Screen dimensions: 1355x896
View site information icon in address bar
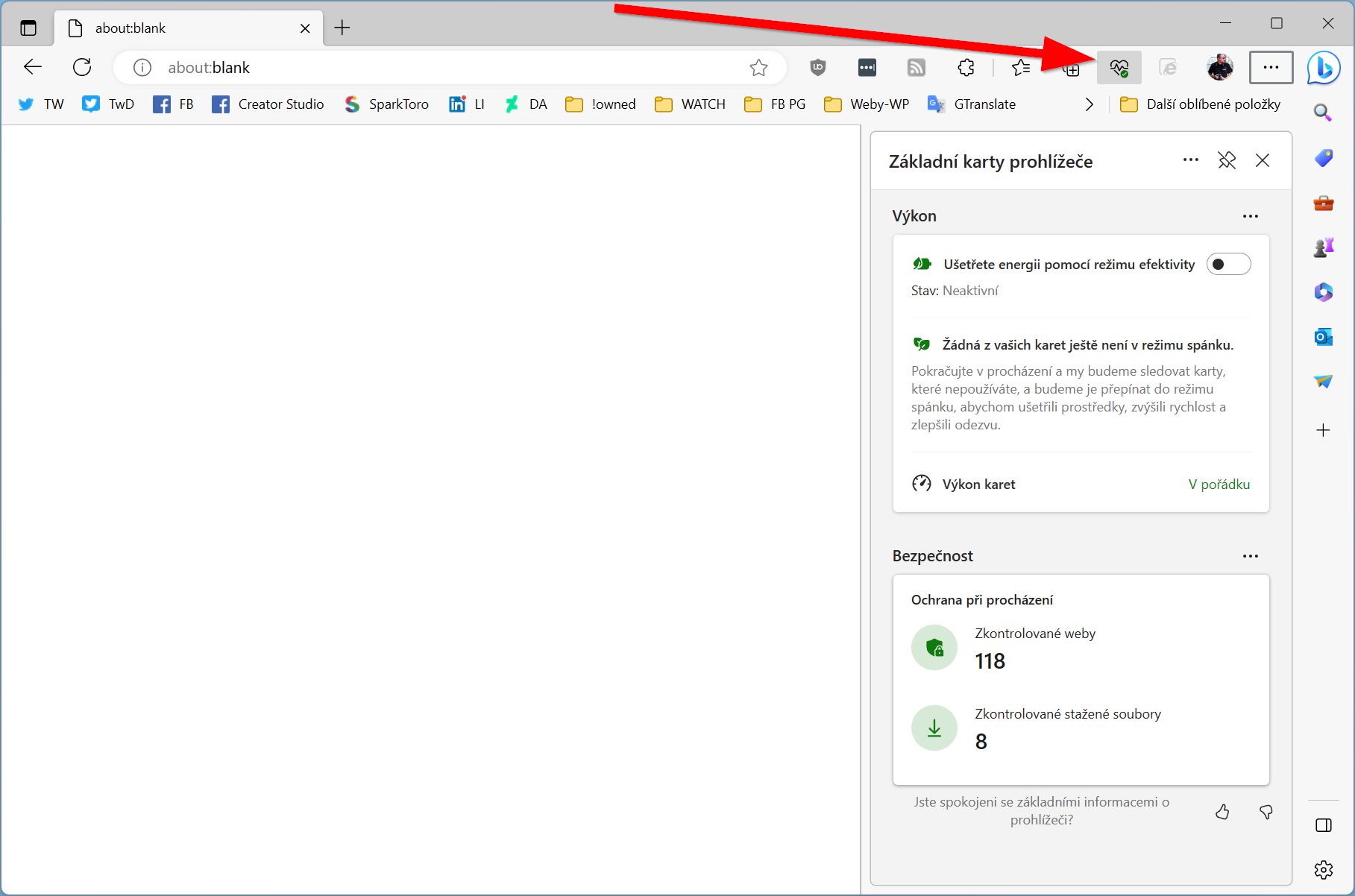click(x=142, y=68)
